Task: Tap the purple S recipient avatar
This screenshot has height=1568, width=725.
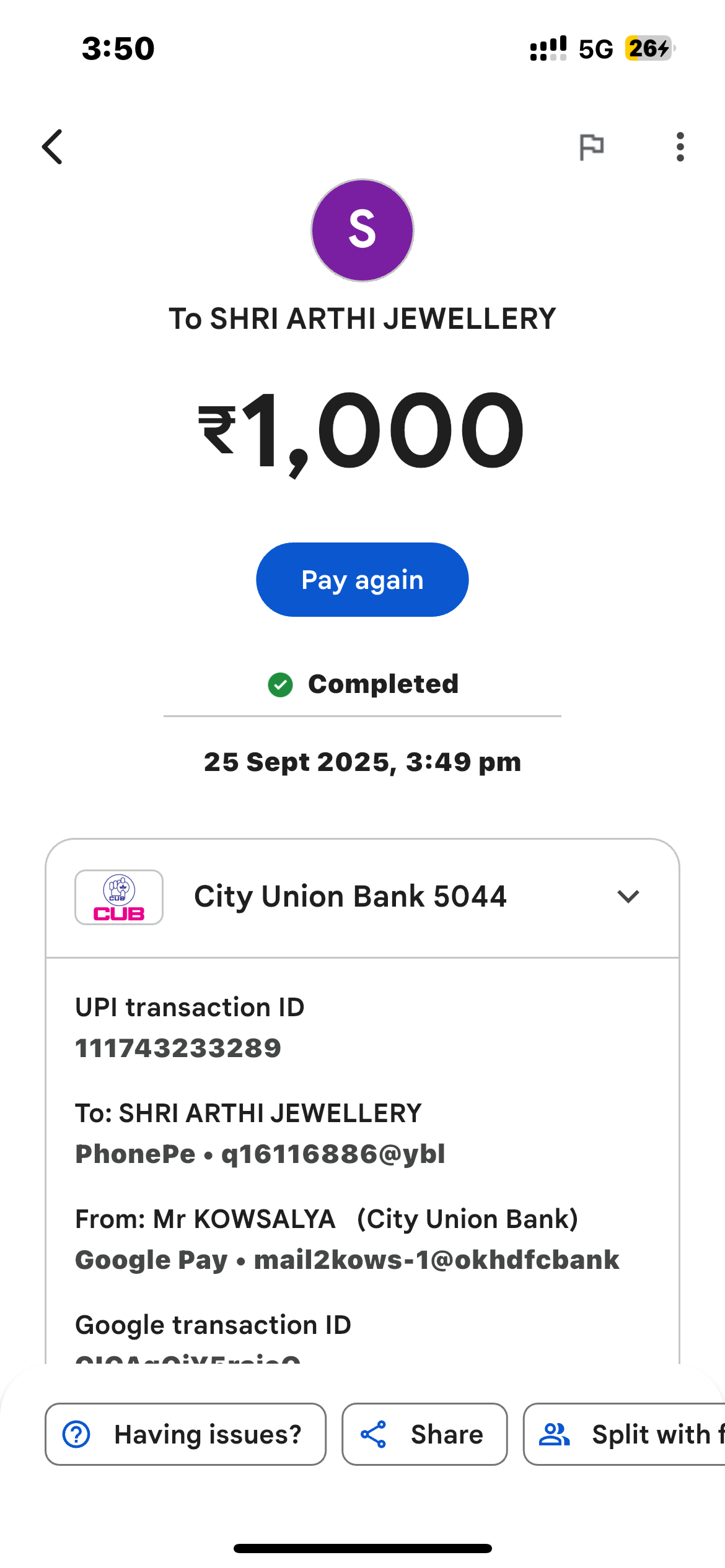Action: coord(362,230)
